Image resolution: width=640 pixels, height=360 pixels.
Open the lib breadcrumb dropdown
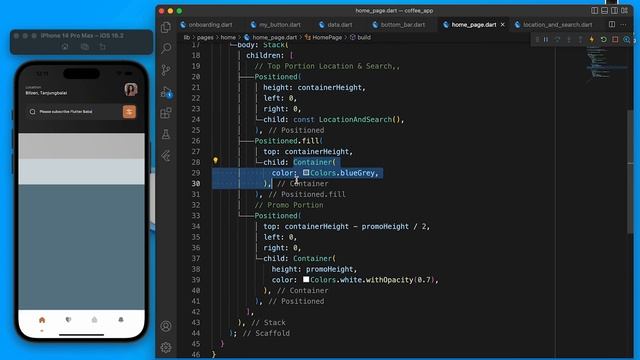coord(187,37)
